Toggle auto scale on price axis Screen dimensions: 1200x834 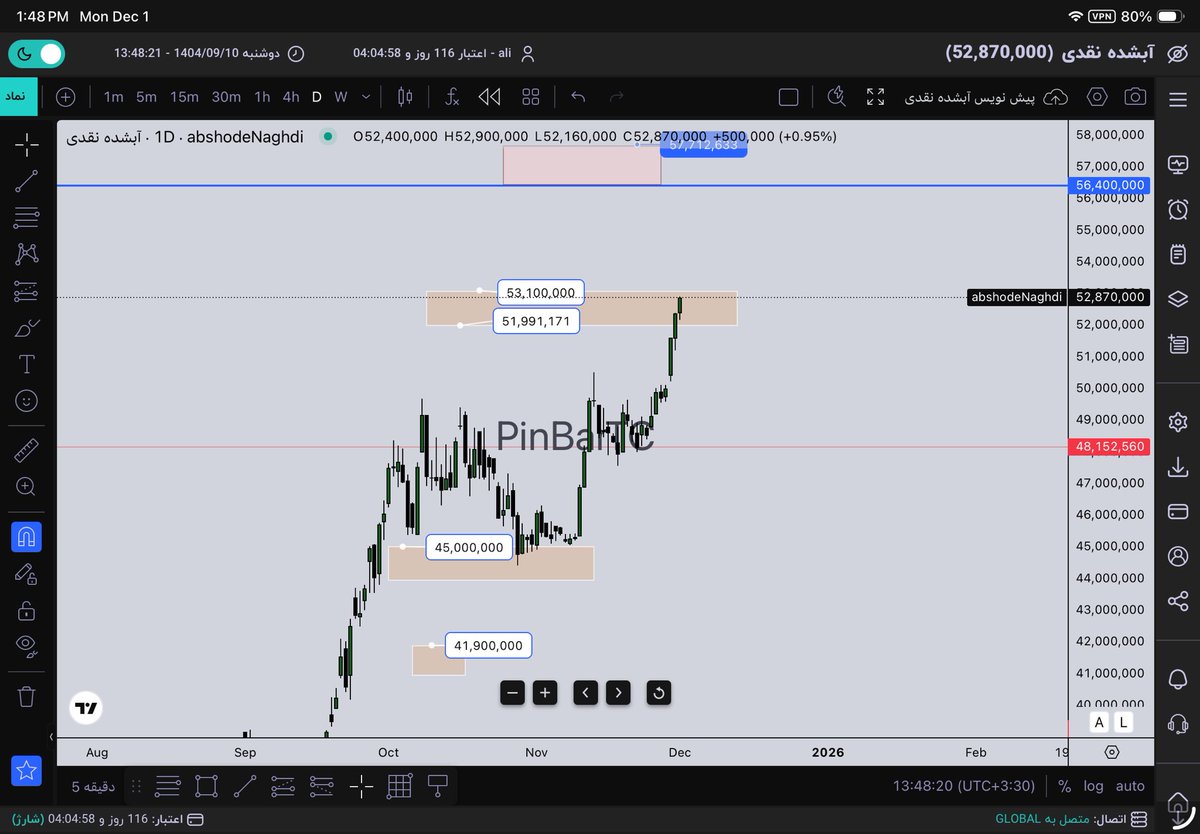[x=1130, y=787]
